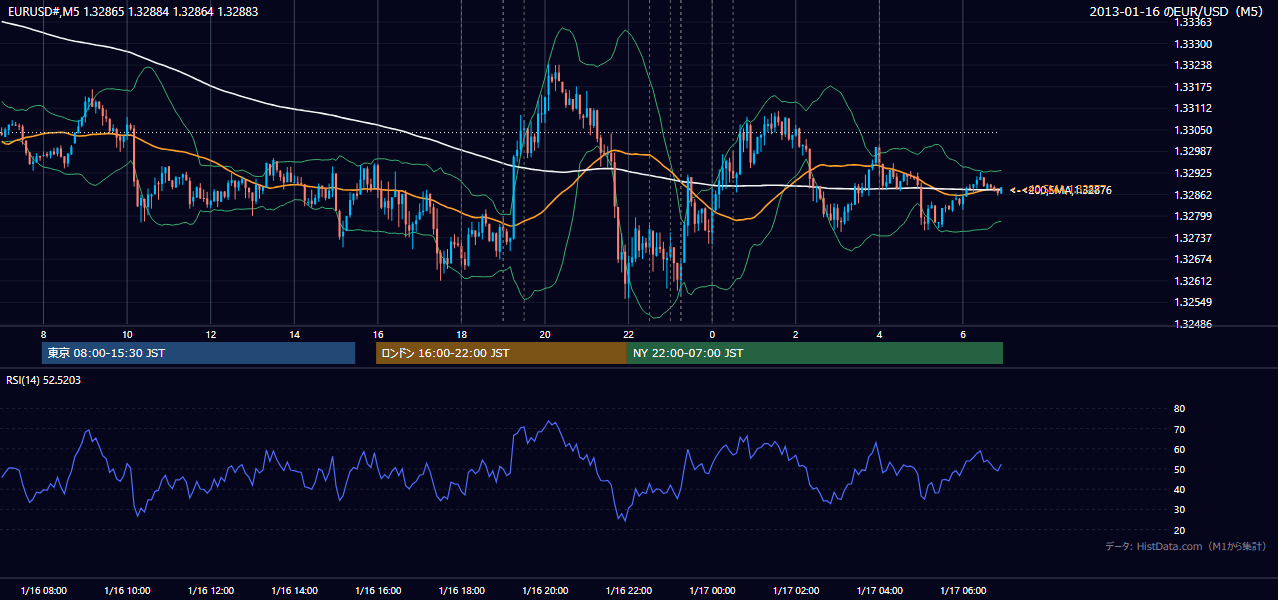Click the RSI 40 level label

pos(1179,490)
